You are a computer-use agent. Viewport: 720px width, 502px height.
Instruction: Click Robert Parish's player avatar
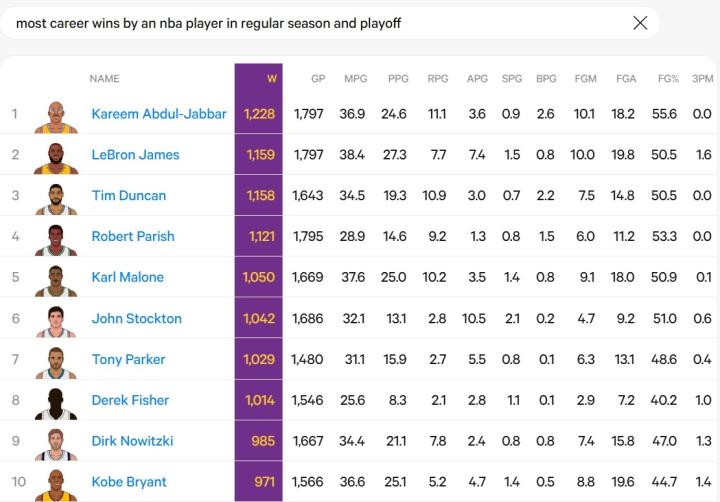point(55,238)
